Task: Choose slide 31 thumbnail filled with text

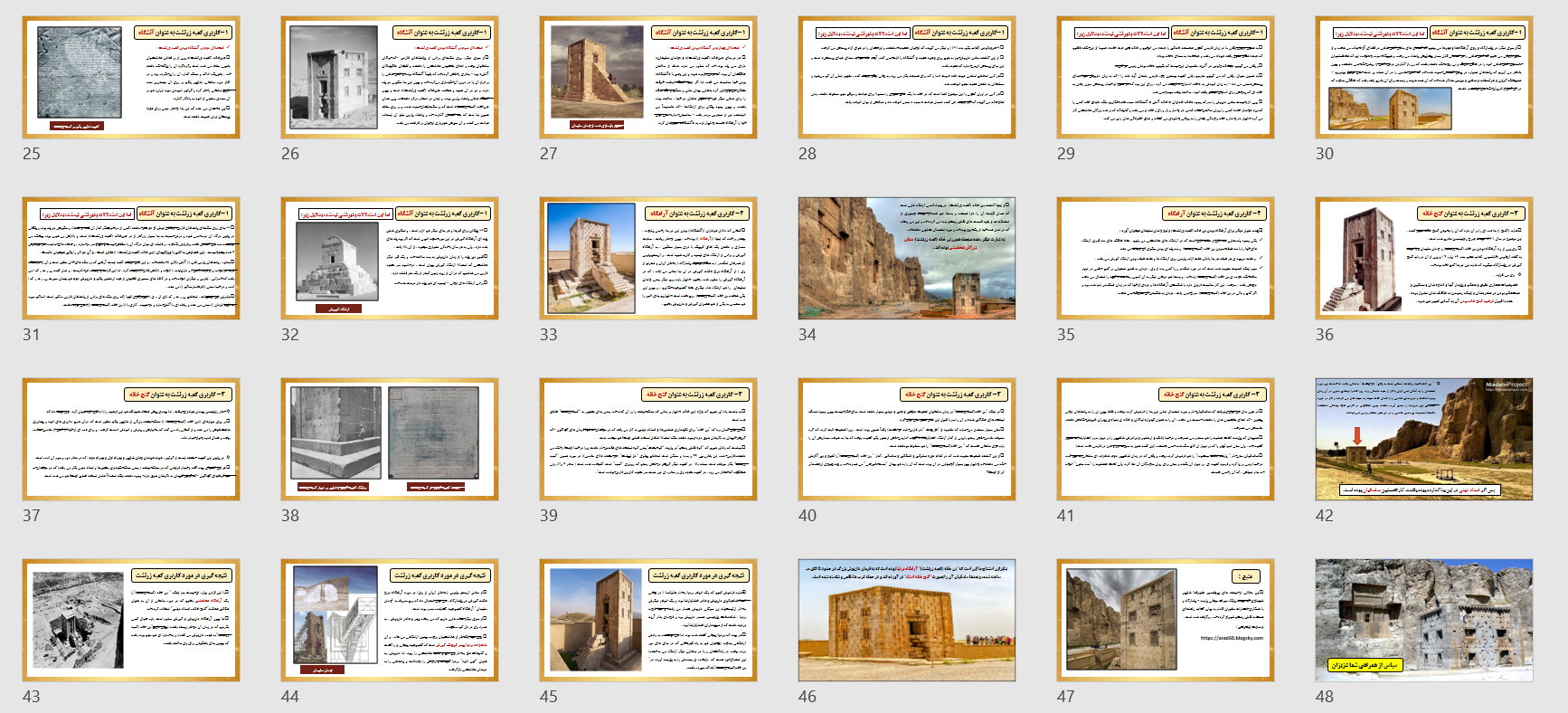Action: point(131,259)
